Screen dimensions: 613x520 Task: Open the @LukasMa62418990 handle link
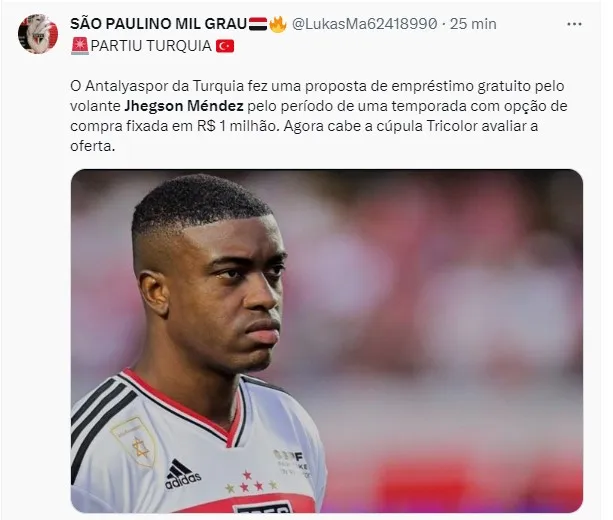(x=364, y=24)
